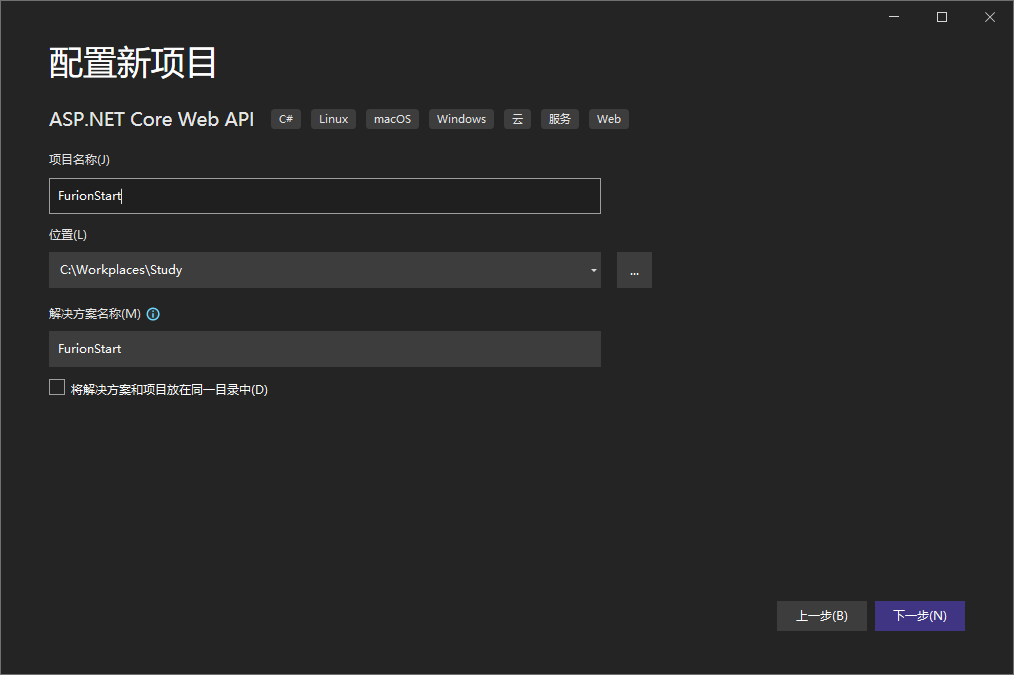Click the 服务 tag
The height and width of the screenshot is (675, 1014).
point(560,119)
